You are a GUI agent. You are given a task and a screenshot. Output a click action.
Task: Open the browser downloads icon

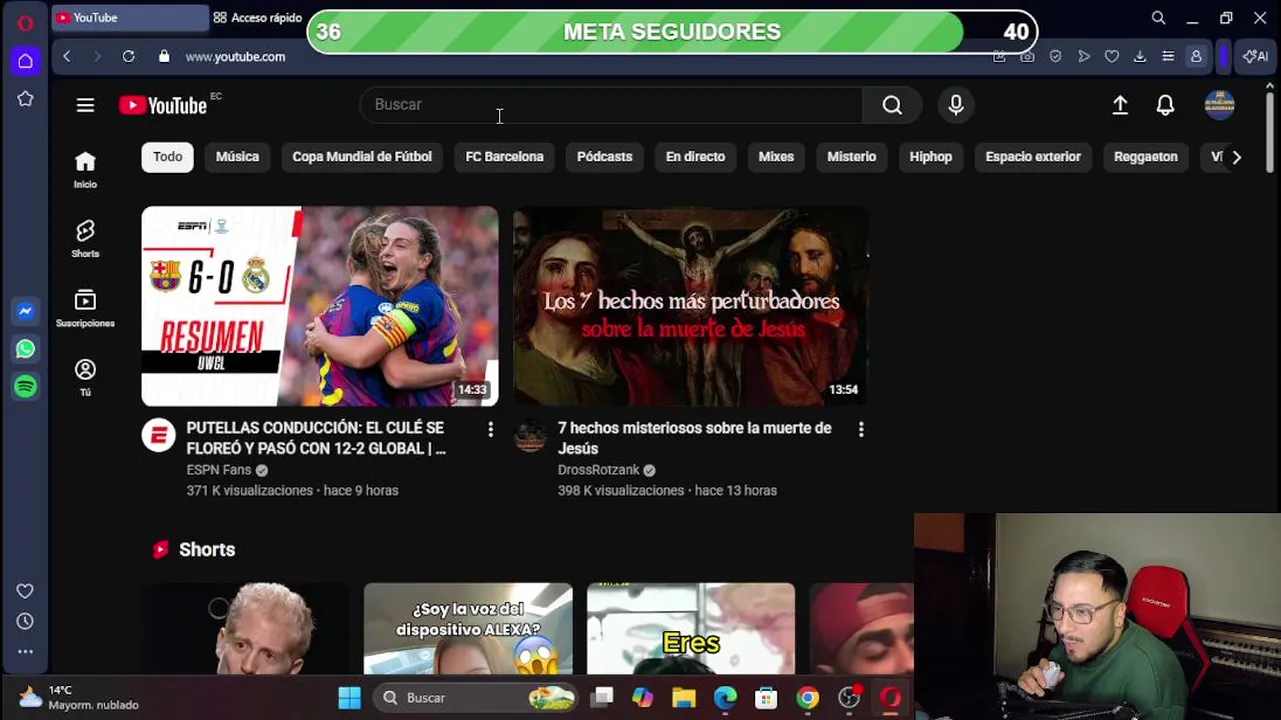(x=1139, y=57)
